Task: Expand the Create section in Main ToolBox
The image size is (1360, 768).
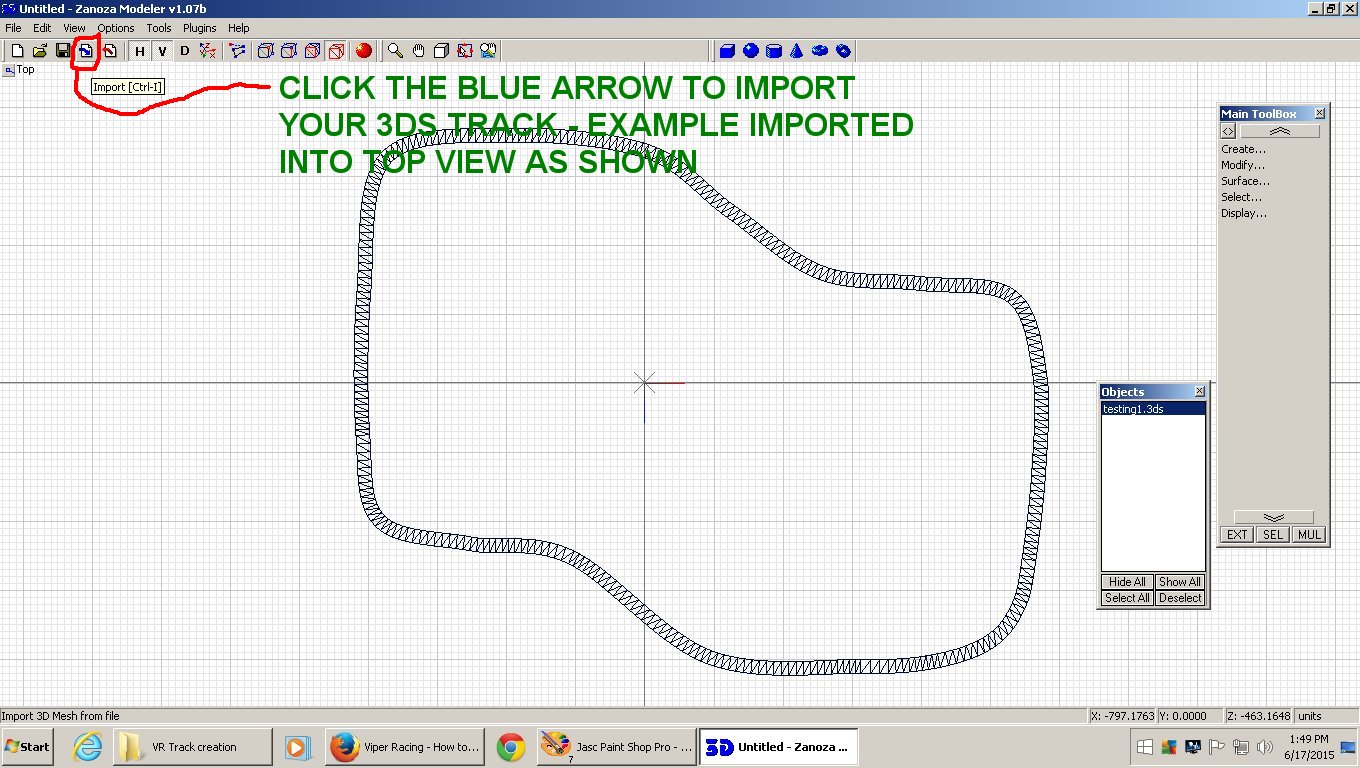Action: point(1243,149)
